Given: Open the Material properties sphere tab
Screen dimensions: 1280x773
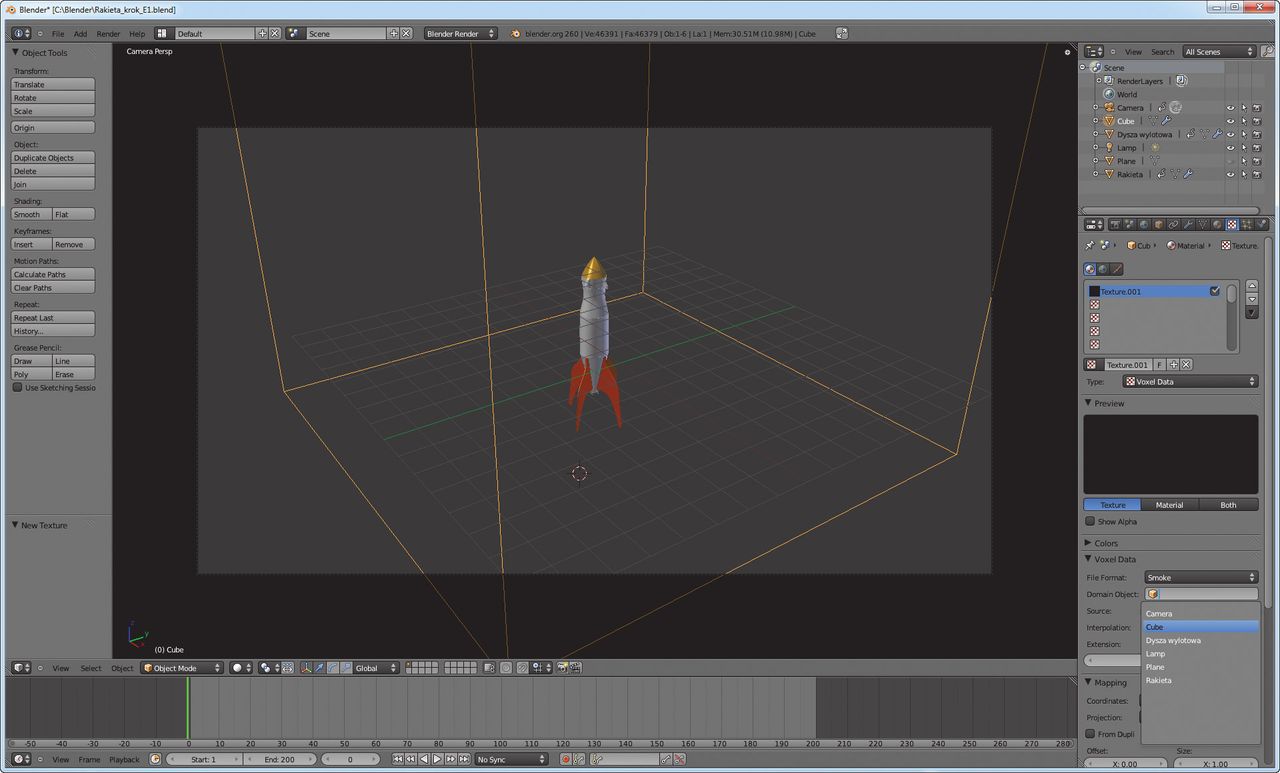Looking at the screenshot, I should (1217, 225).
